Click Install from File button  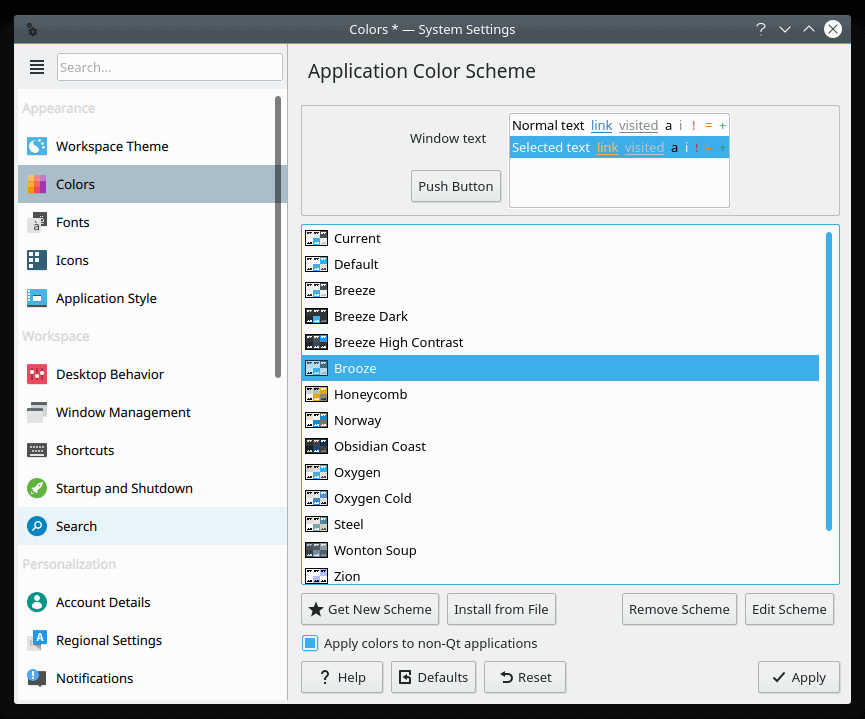(x=501, y=609)
